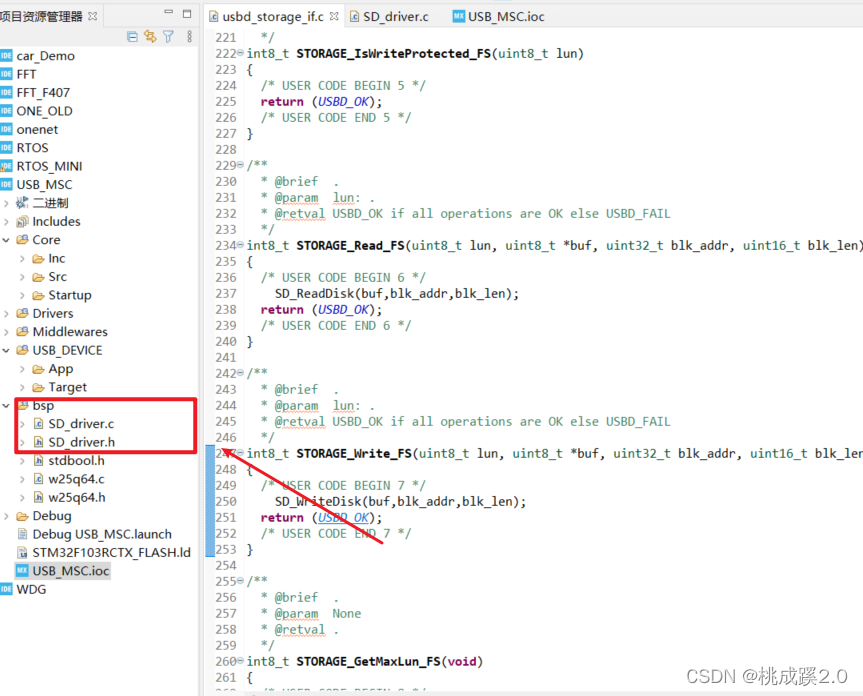This screenshot has height=696, width=863.
Task: Expand the Startup folder
Action: click(x=22, y=295)
